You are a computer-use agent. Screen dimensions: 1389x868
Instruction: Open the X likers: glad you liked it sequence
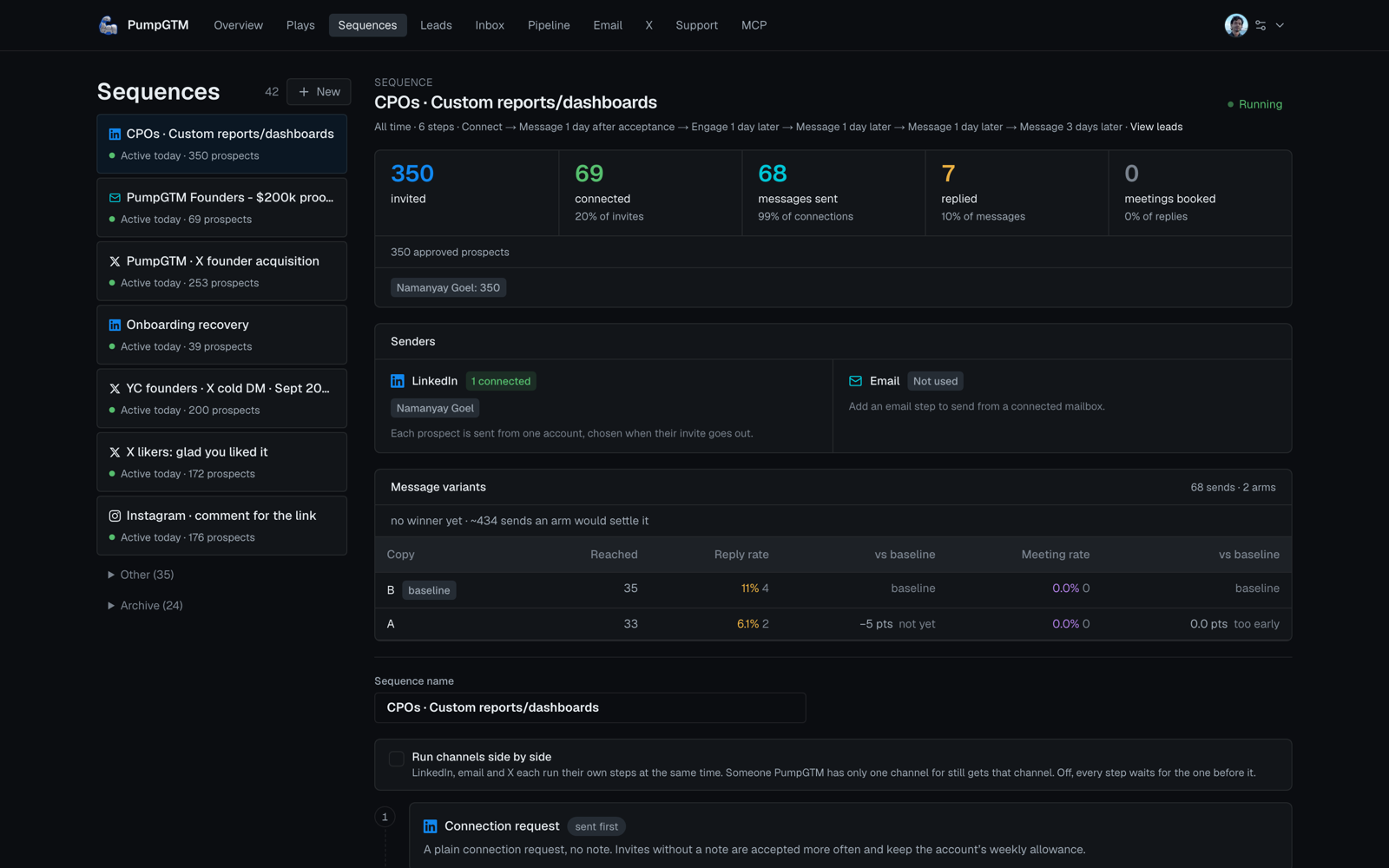(x=222, y=462)
